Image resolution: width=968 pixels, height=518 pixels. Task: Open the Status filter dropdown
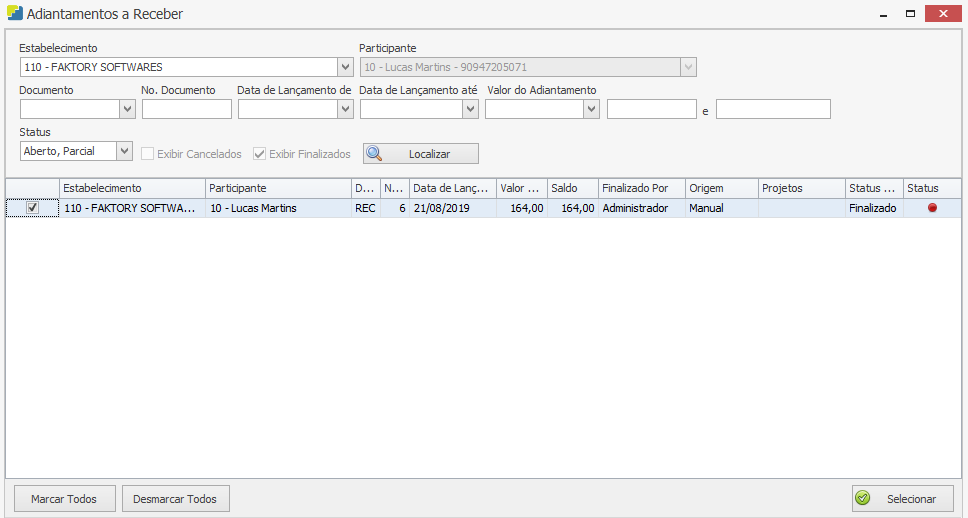pyautogui.click(x=124, y=152)
